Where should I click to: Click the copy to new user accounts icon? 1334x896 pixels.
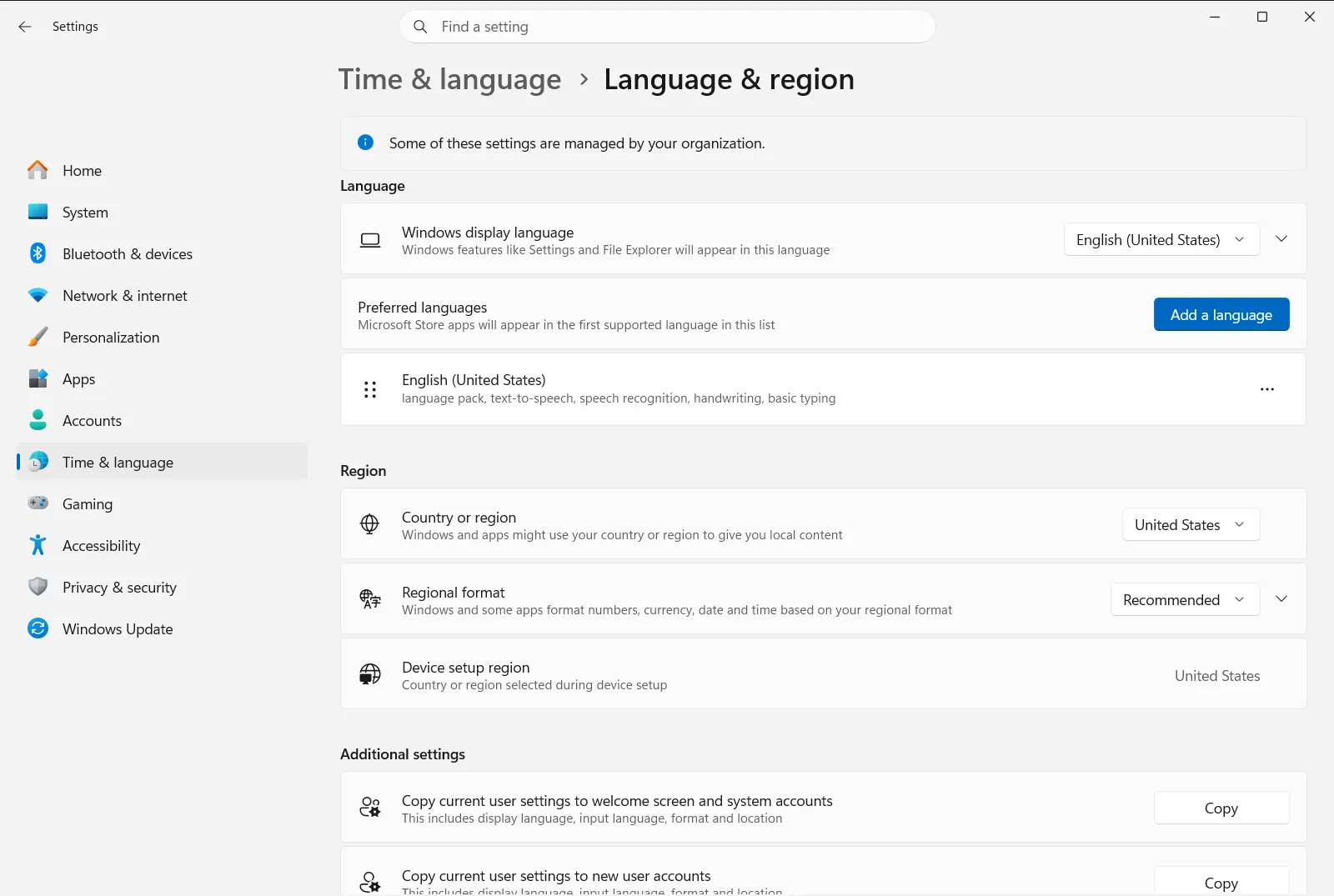click(370, 882)
